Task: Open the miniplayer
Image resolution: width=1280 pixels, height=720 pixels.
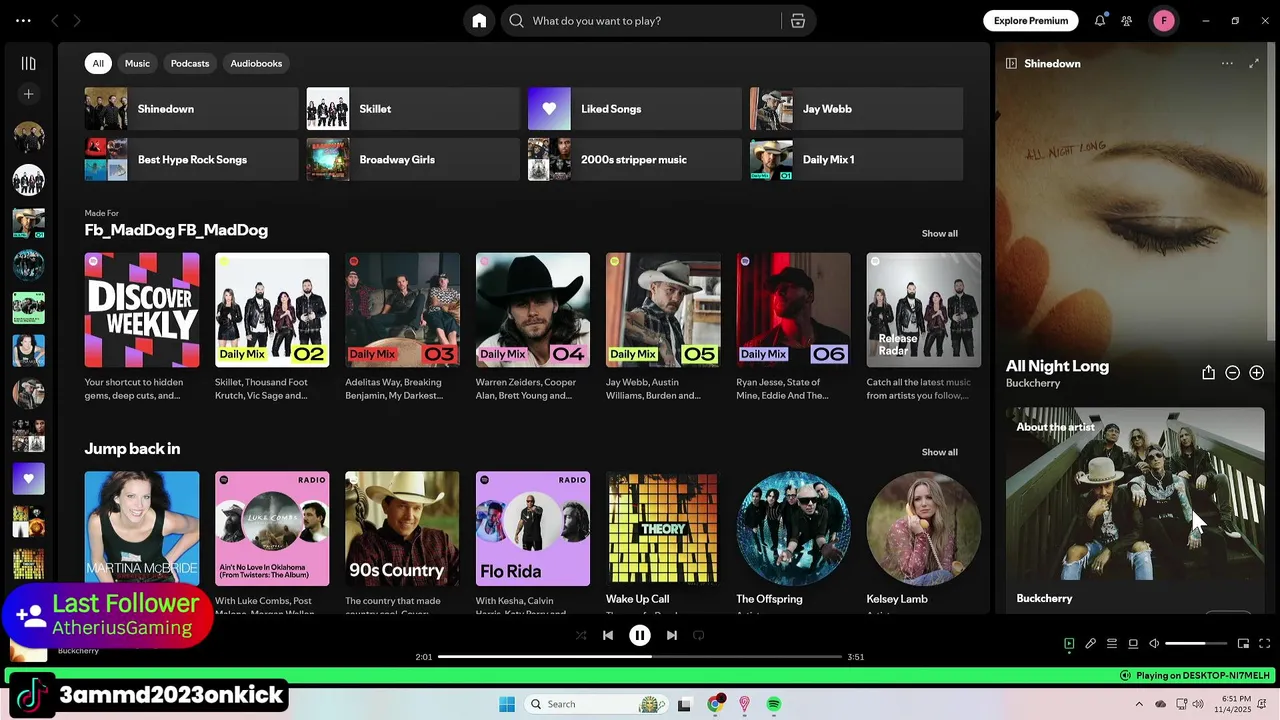Action: [1243, 644]
